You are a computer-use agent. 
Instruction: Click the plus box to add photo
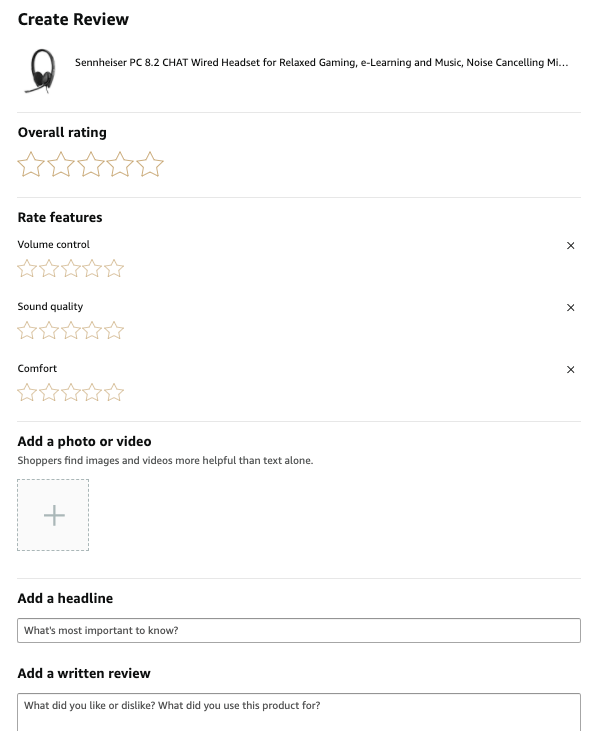[x=53, y=515]
